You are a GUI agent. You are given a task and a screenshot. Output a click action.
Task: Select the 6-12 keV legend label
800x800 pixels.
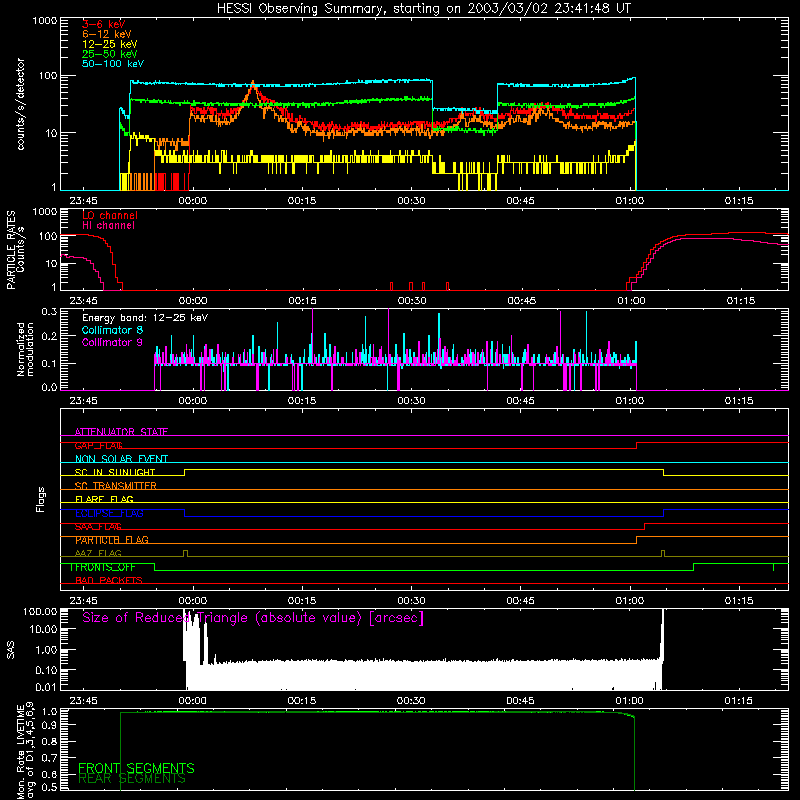pos(107,34)
